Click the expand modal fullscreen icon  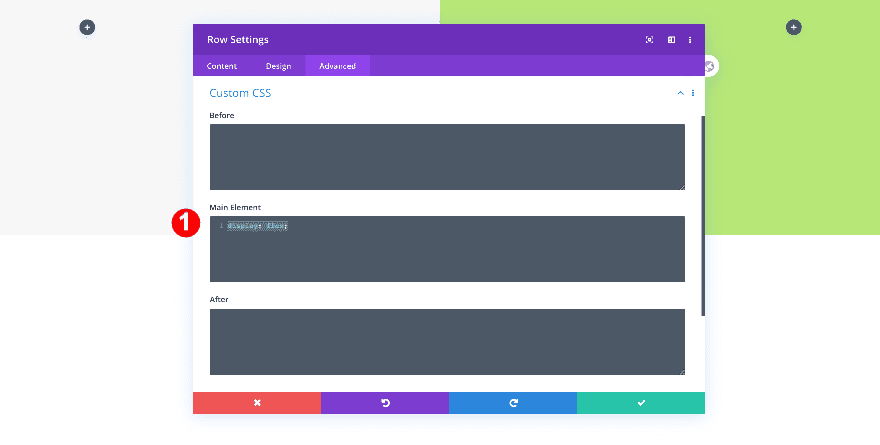click(x=649, y=40)
